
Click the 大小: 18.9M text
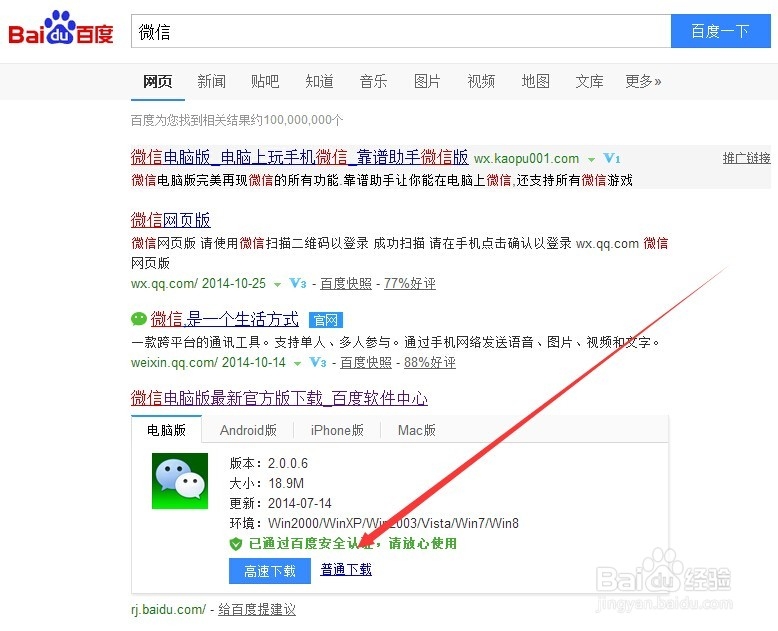266,483
